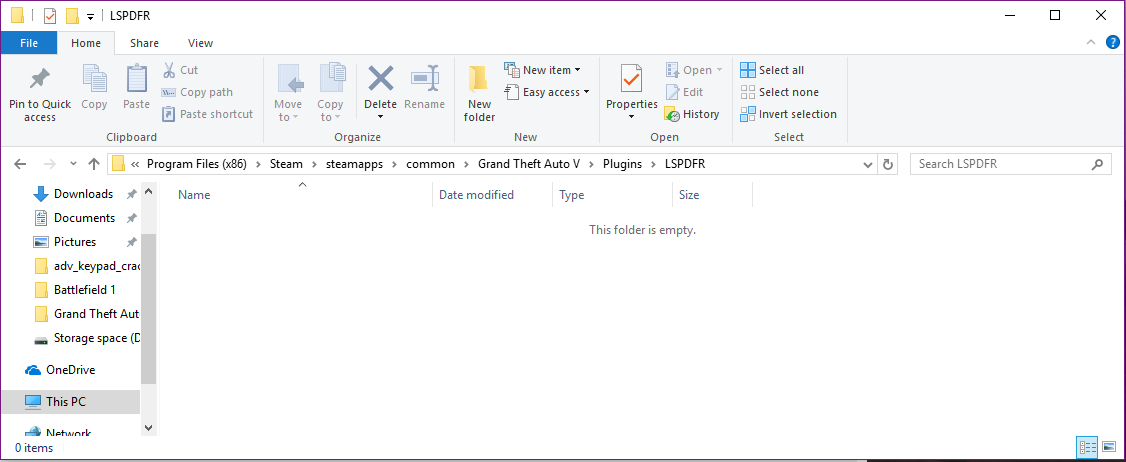This screenshot has height=462, width=1126.
Task: Click the Edit button in Open group
Action: coord(684,92)
